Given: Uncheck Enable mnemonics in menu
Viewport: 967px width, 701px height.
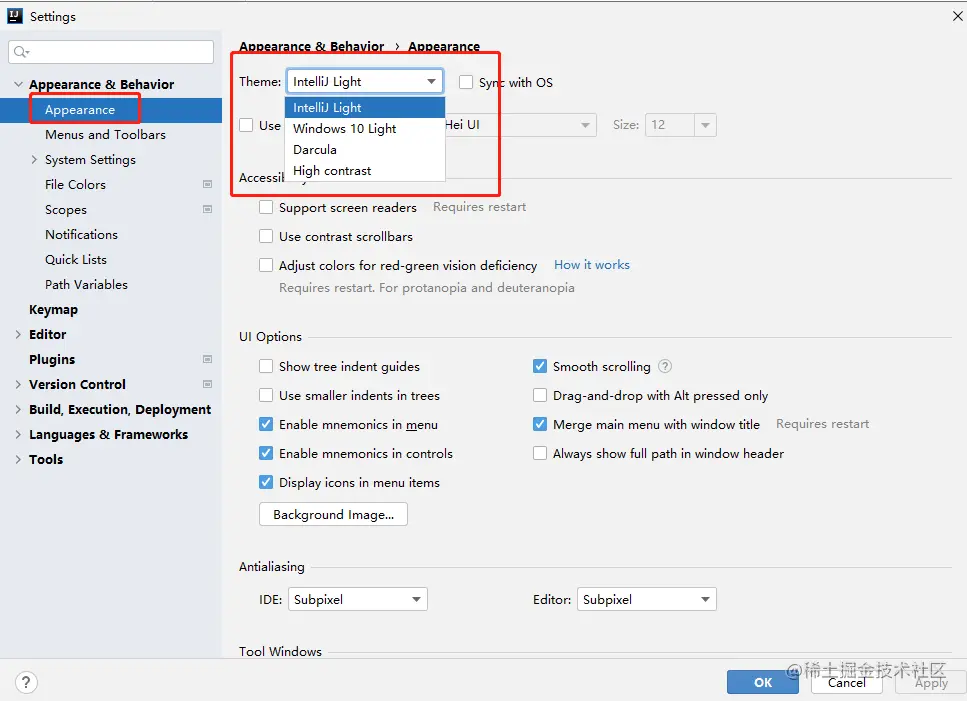Looking at the screenshot, I should (x=266, y=424).
